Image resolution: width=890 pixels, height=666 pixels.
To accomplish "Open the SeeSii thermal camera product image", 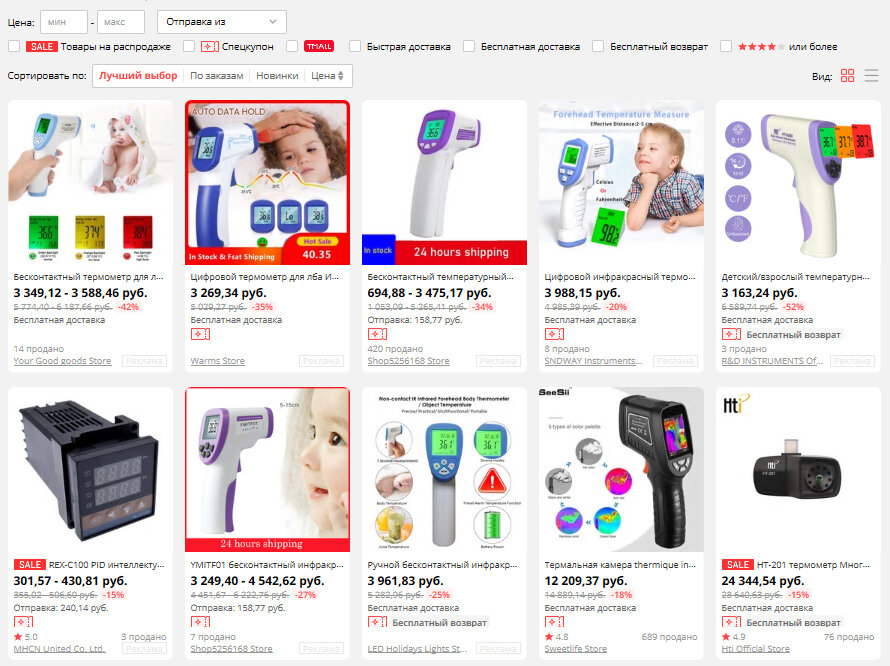I will tap(621, 470).
